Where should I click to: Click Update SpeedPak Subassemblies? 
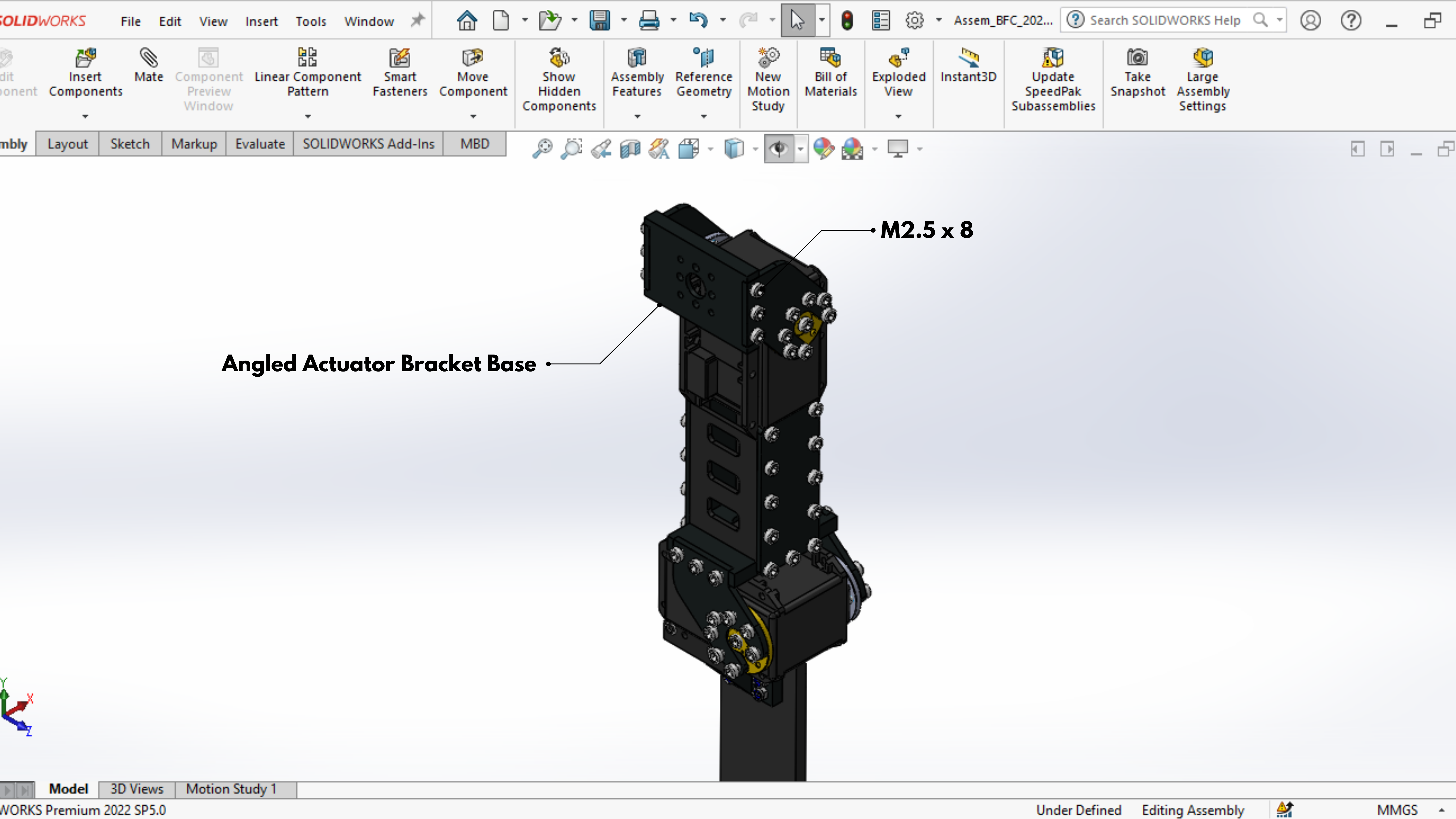(1053, 80)
